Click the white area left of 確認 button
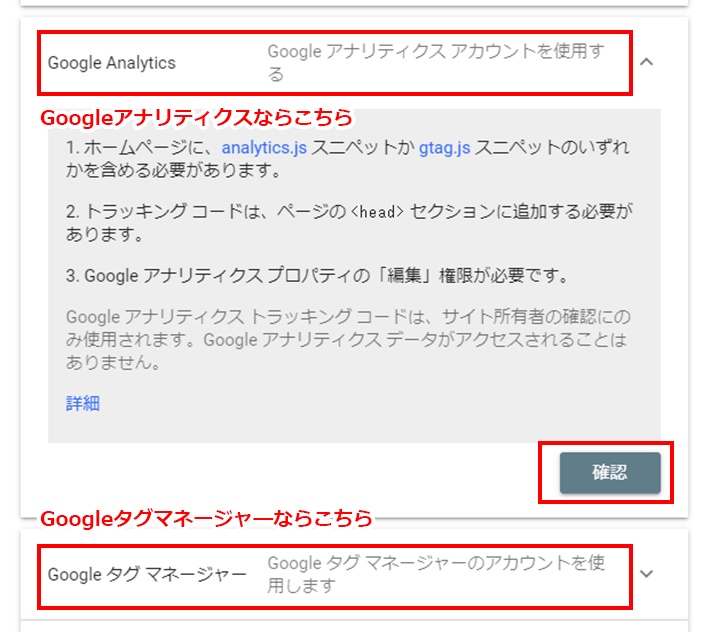Screen dimensions: 710x632 290,473
